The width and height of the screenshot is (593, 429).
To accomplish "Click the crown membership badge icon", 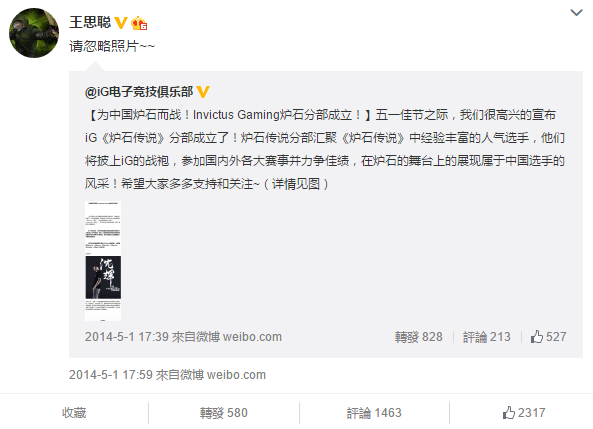I will 139,23.
